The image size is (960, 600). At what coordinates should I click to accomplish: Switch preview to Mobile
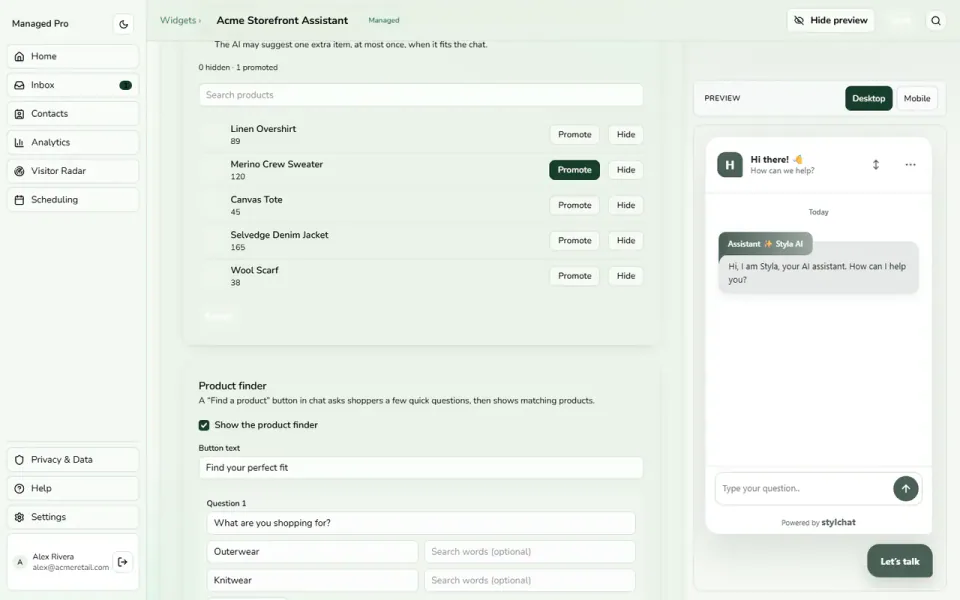coord(917,99)
